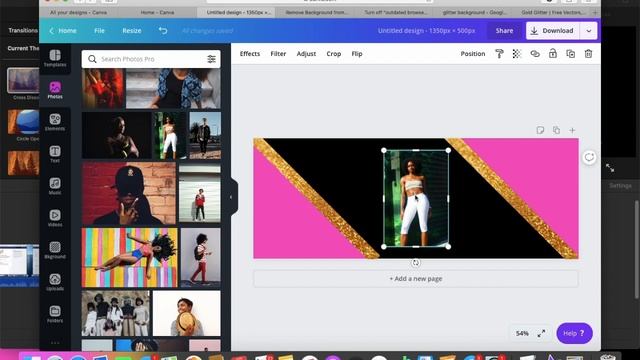640x360 pixels.
Task: Open the File menu
Action: pyautogui.click(x=99, y=31)
